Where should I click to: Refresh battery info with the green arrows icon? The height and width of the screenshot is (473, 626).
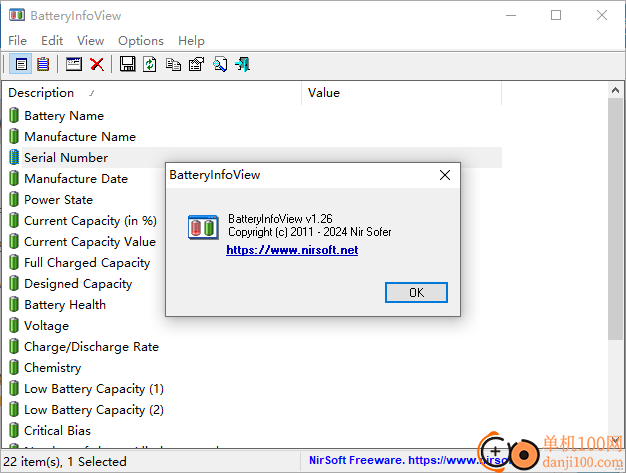(150, 64)
